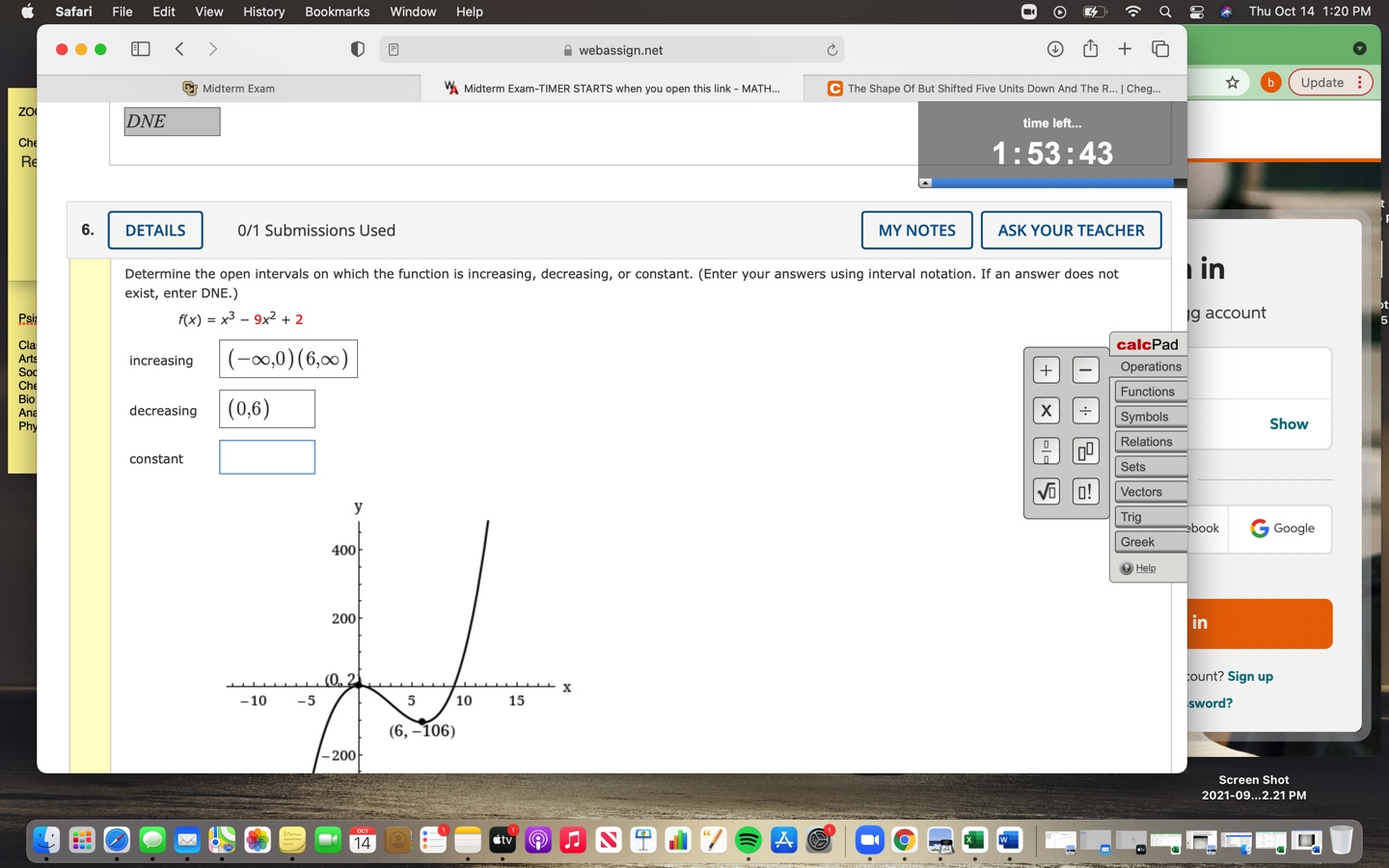1389x868 pixels.
Task: Click Google sign-in button in background window
Action: pos(1282,529)
